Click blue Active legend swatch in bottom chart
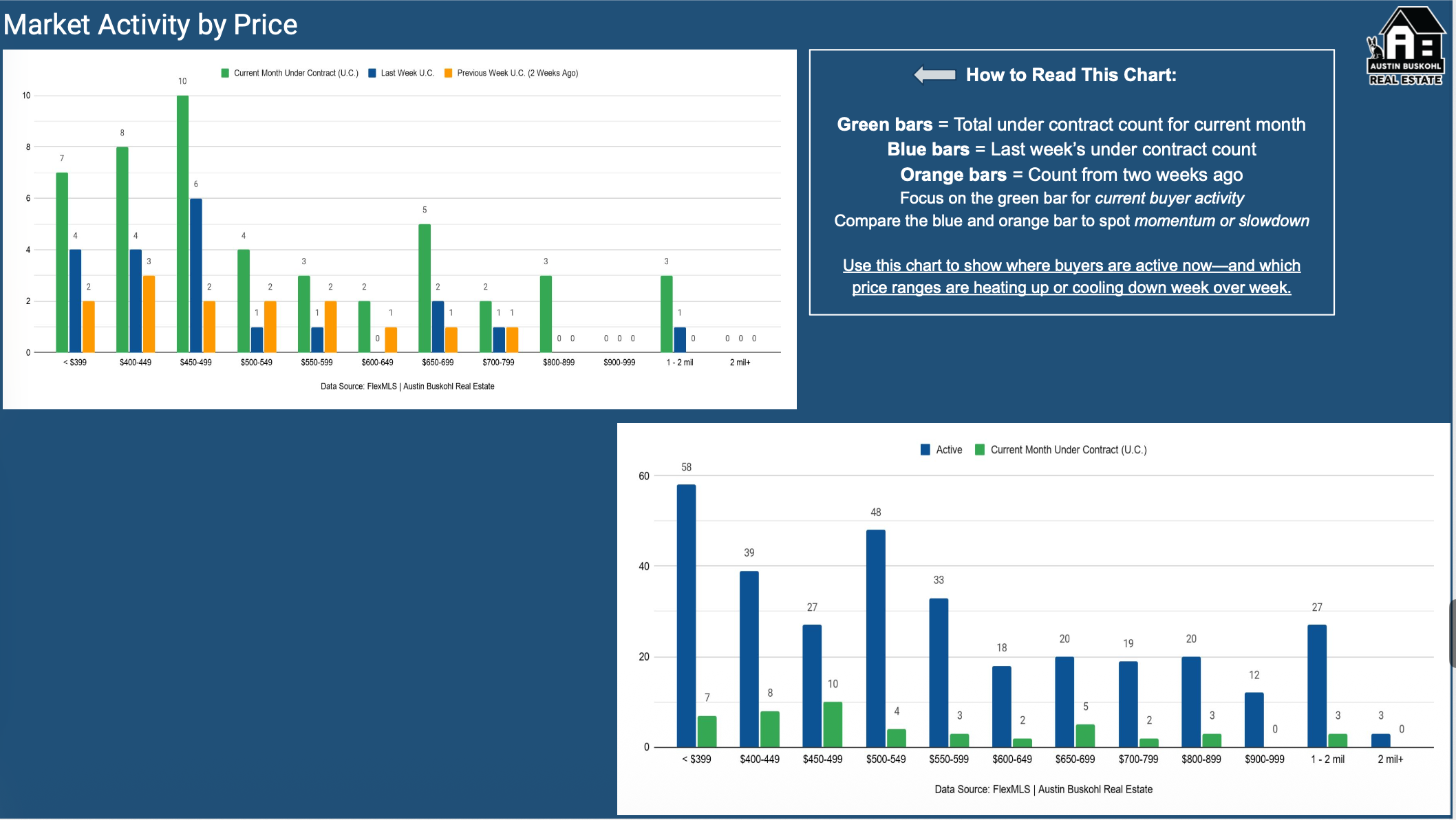Screen dimensions: 1456x820 pyautogui.click(x=925, y=450)
